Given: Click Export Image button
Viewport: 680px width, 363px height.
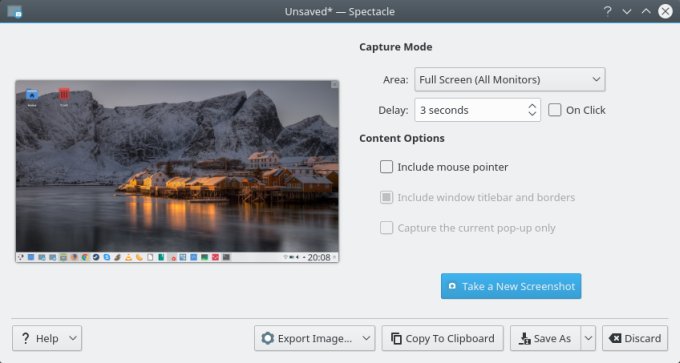Looking at the screenshot, I should 314,338.
